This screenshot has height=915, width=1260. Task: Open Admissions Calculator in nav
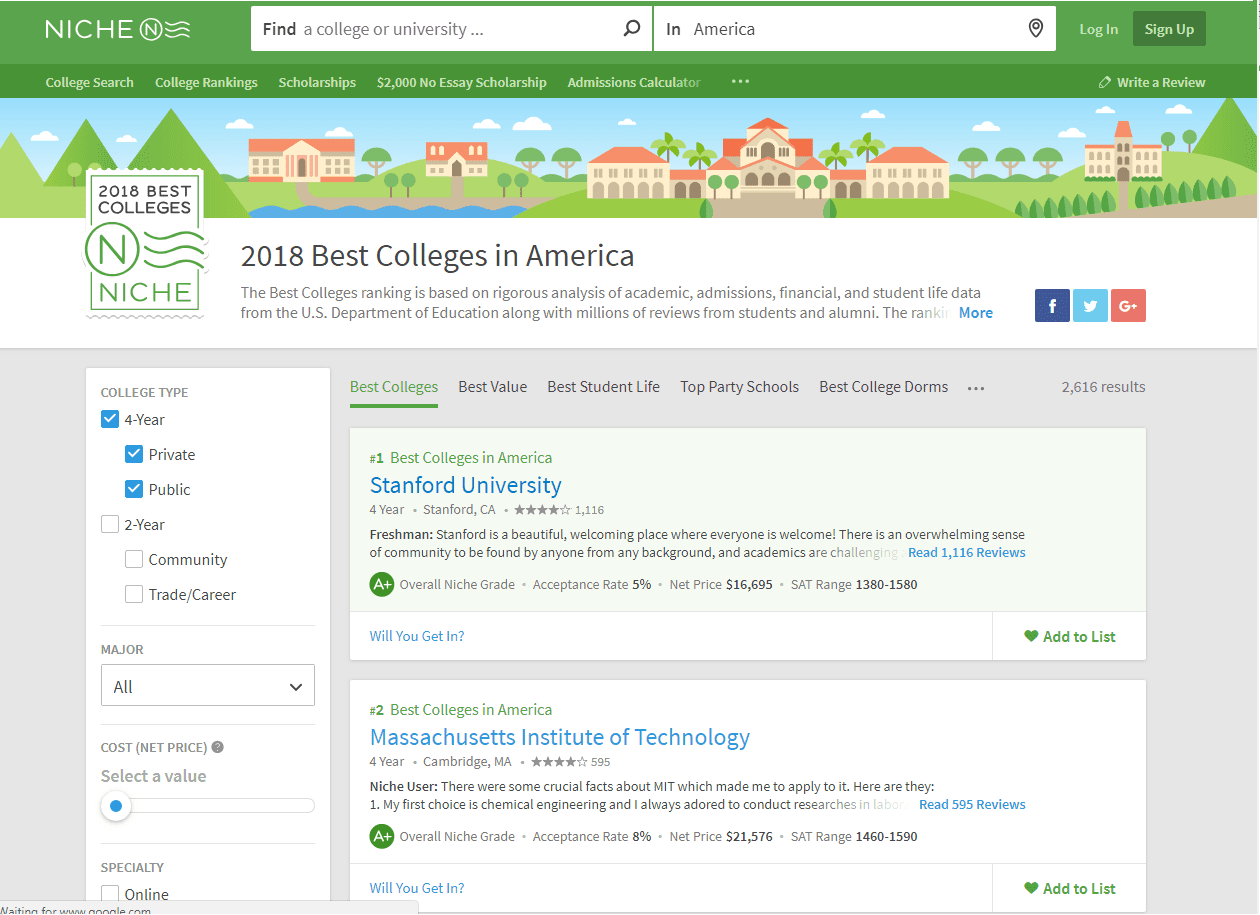coord(634,82)
